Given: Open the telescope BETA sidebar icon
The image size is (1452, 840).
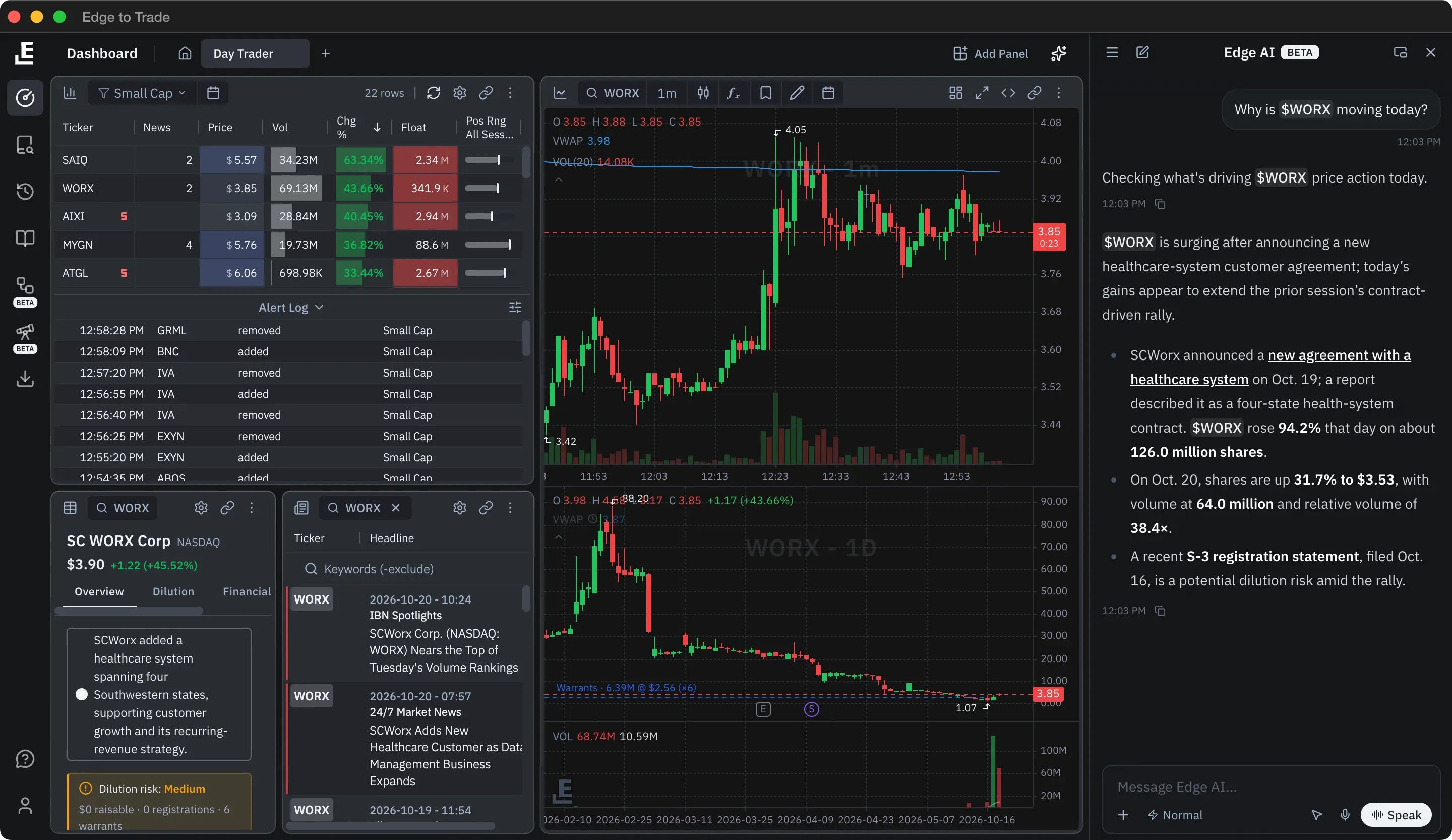Looking at the screenshot, I should pyautogui.click(x=25, y=332).
